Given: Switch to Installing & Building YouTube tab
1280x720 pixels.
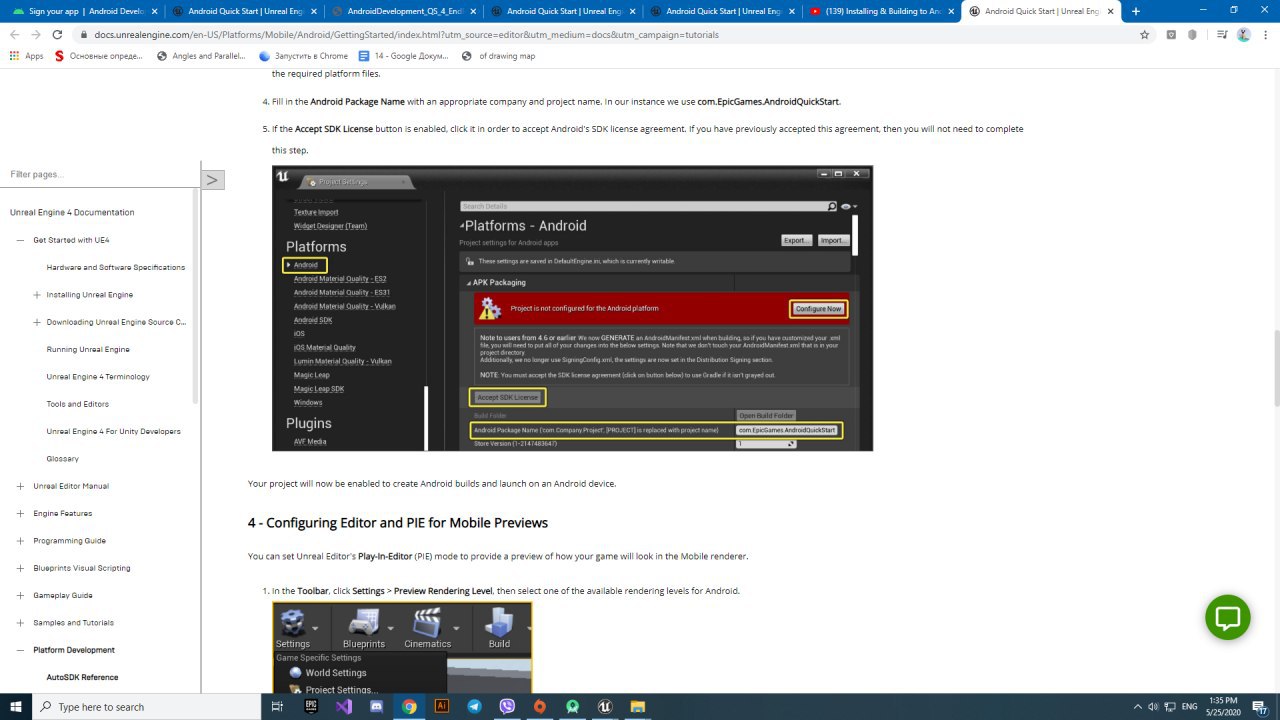Looking at the screenshot, I should (x=880, y=11).
